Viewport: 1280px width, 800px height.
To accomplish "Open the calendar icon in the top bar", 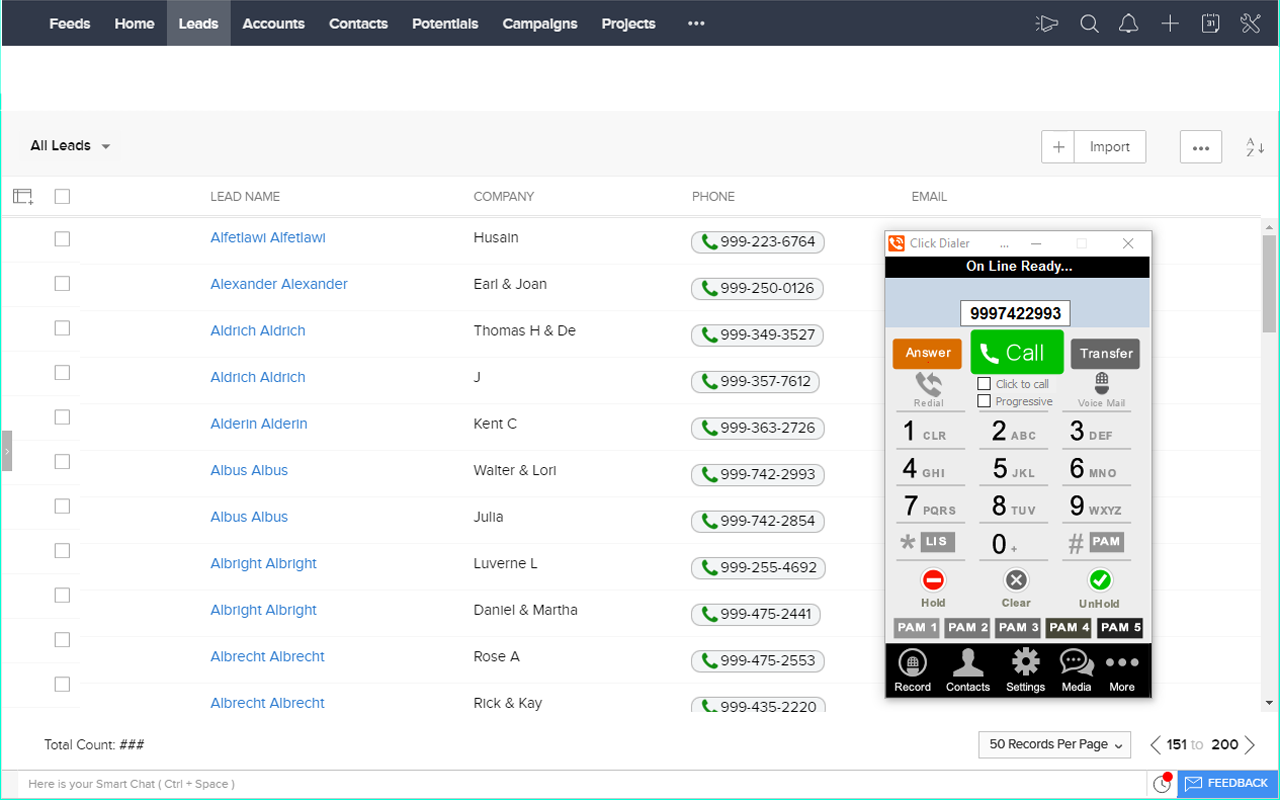I will 1210,23.
